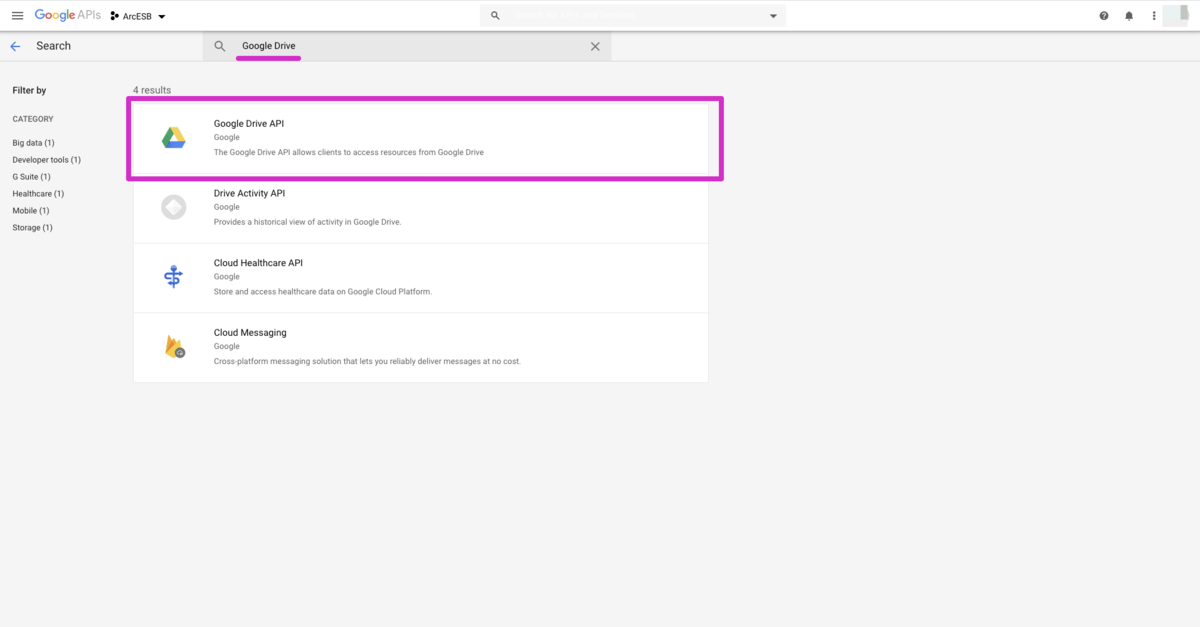This screenshot has height=627, width=1200.
Task: Open the ArcESB project selector dropdown
Action: click(x=138, y=17)
